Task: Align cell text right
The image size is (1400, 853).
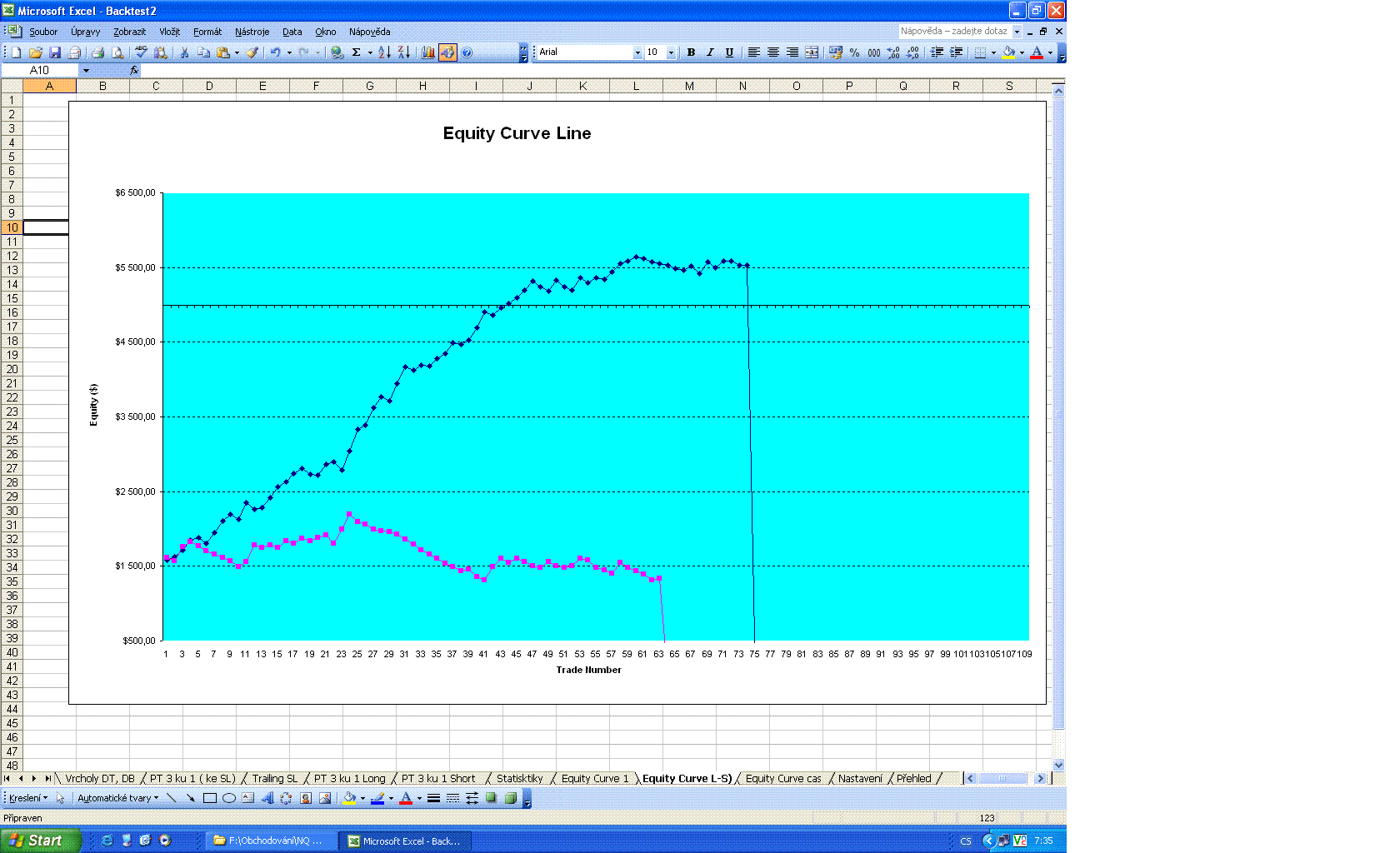Action: [792, 52]
